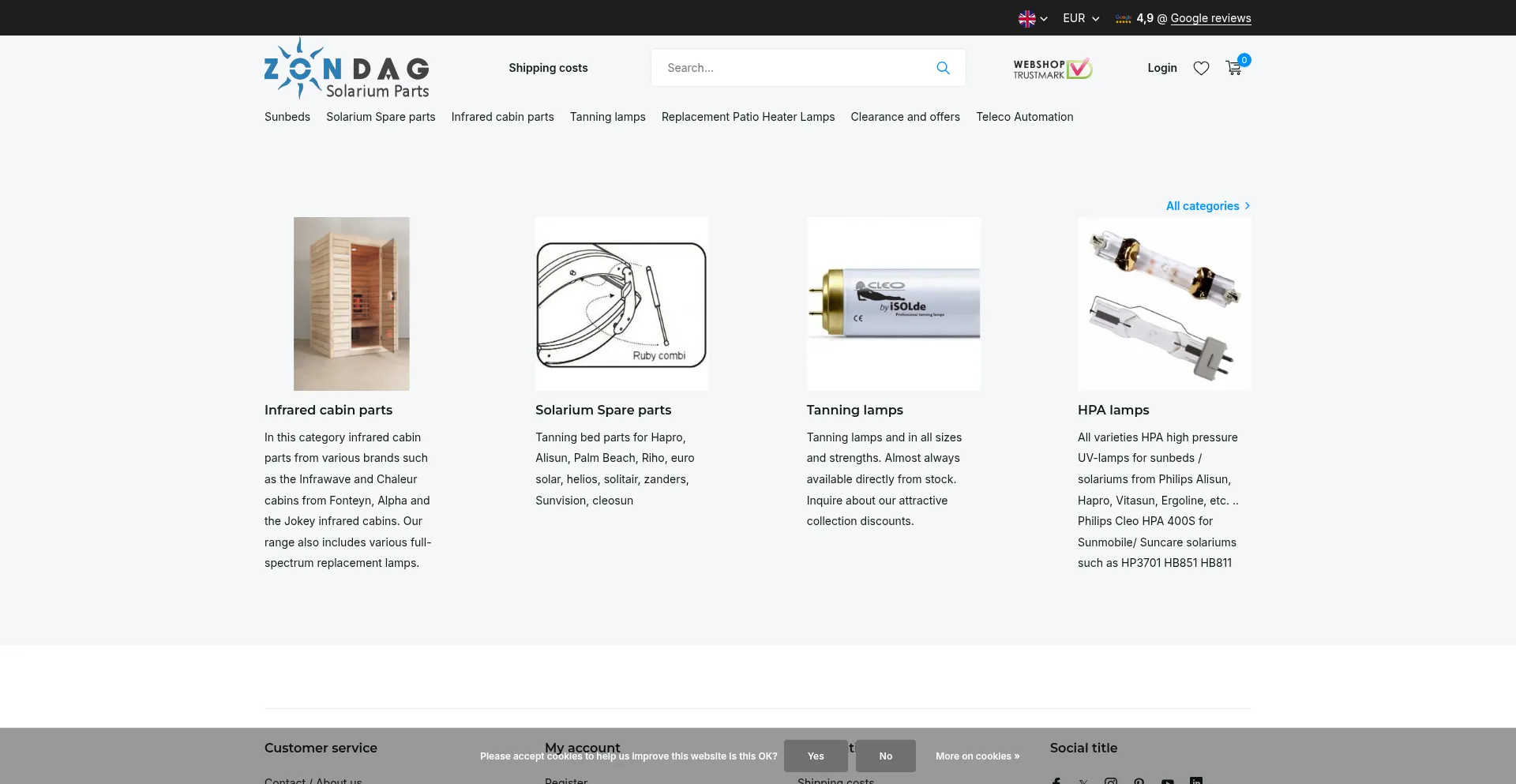Screen dimensions: 1516x784
Task: Open Clearance and offers menu
Action: coord(906,117)
